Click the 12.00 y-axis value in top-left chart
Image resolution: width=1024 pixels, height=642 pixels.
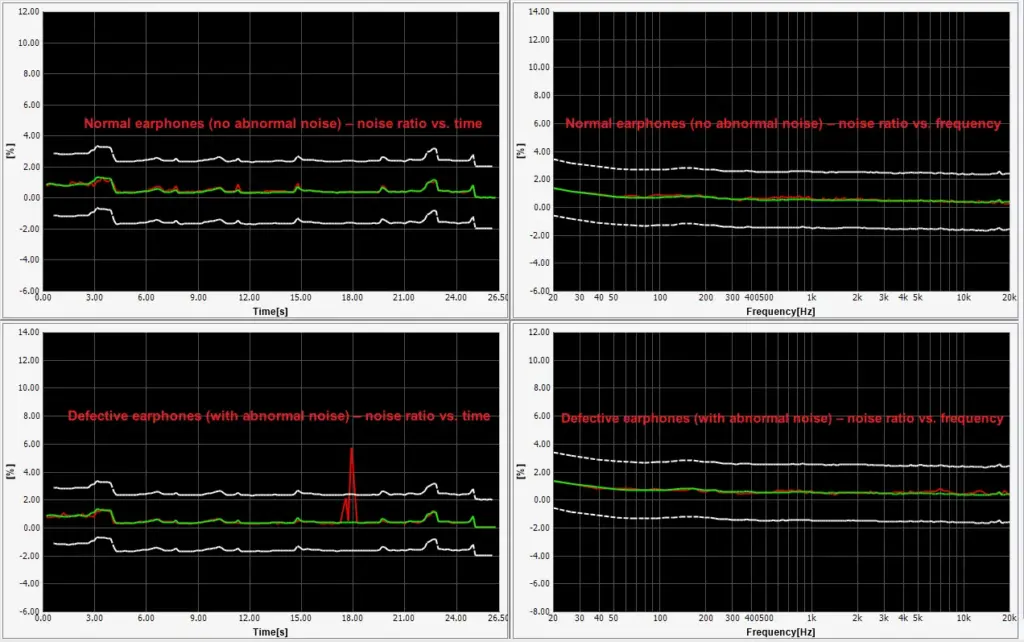tap(28, 12)
